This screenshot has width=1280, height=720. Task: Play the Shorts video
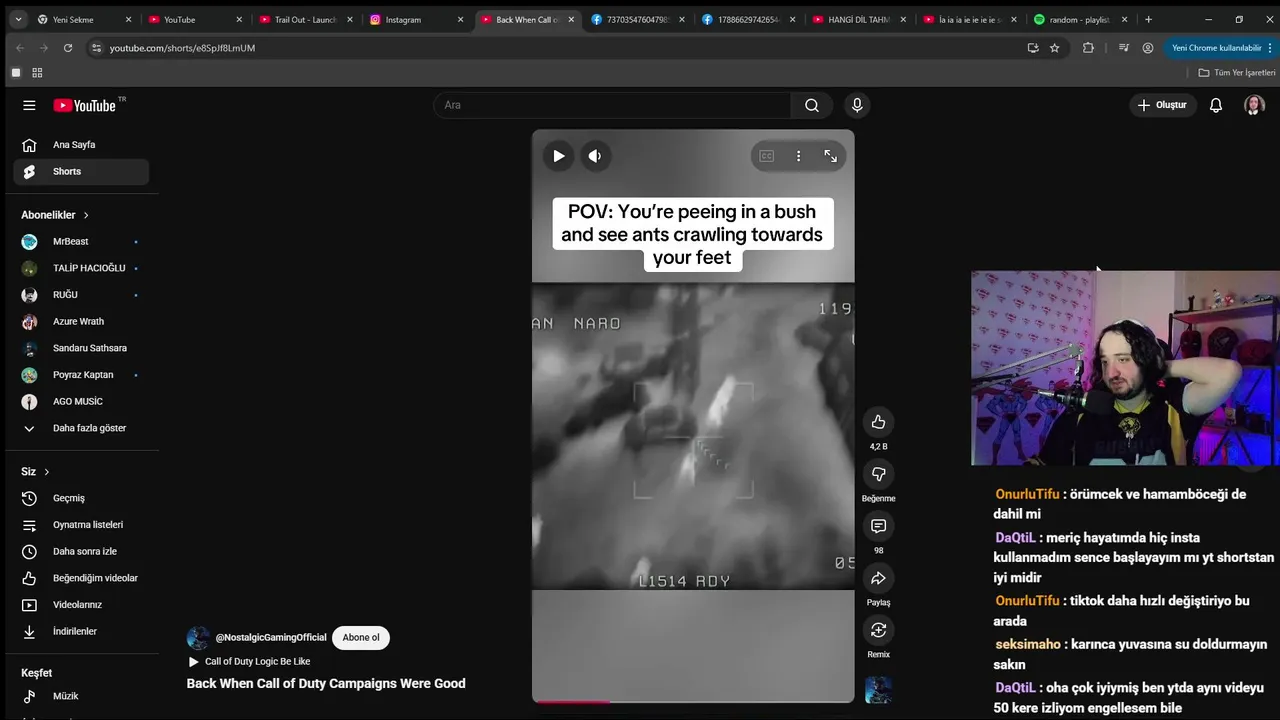559,156
